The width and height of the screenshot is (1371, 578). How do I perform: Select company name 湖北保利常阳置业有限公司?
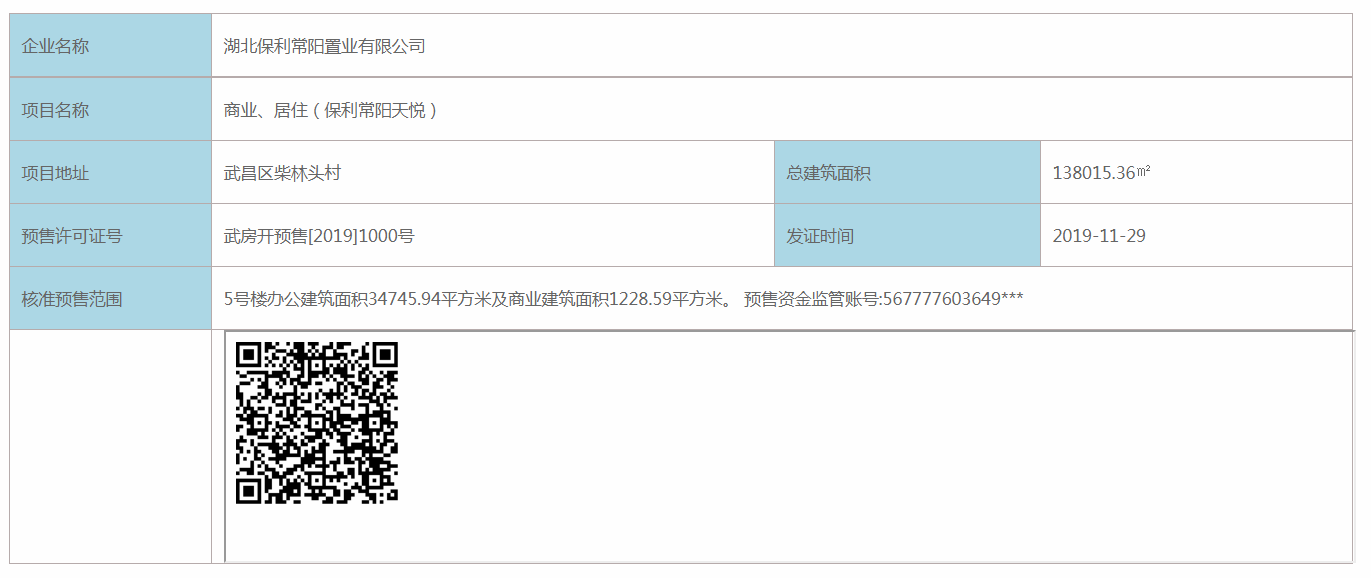tap(325, 46)
